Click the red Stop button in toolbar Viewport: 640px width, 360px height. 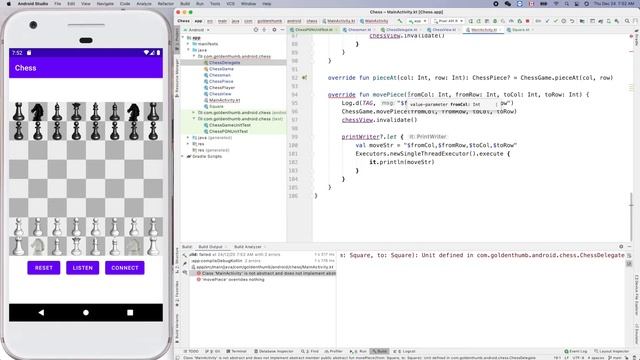coord(527,21)
